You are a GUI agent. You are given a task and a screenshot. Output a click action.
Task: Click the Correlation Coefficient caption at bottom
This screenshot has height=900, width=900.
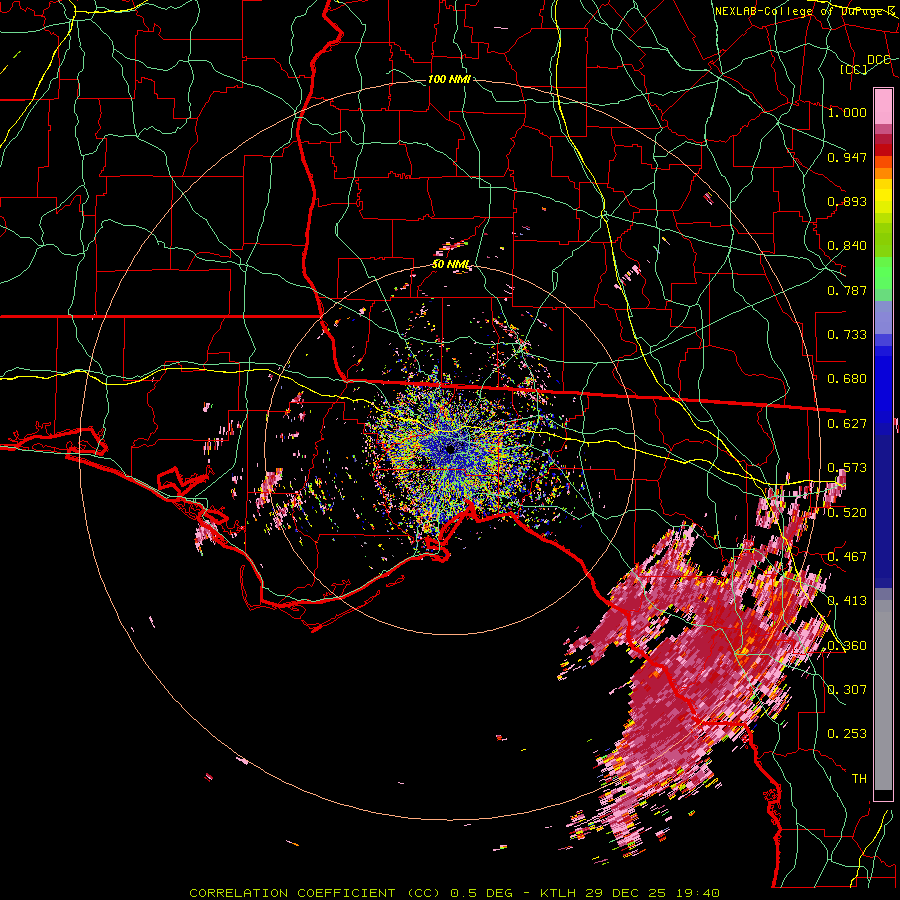click(454, 893)
